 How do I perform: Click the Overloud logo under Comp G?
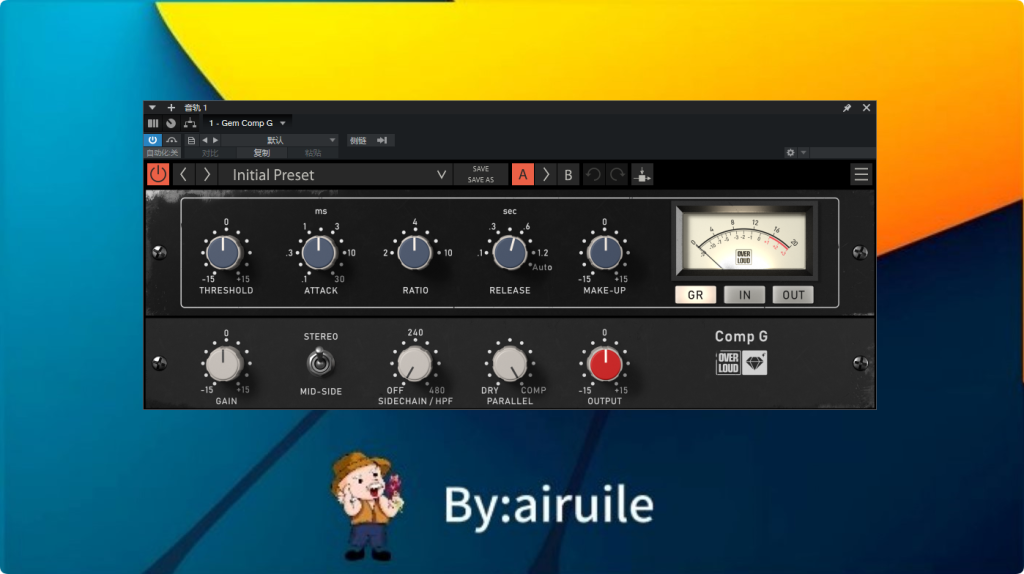pyautogui.click(x=728, y=362)
